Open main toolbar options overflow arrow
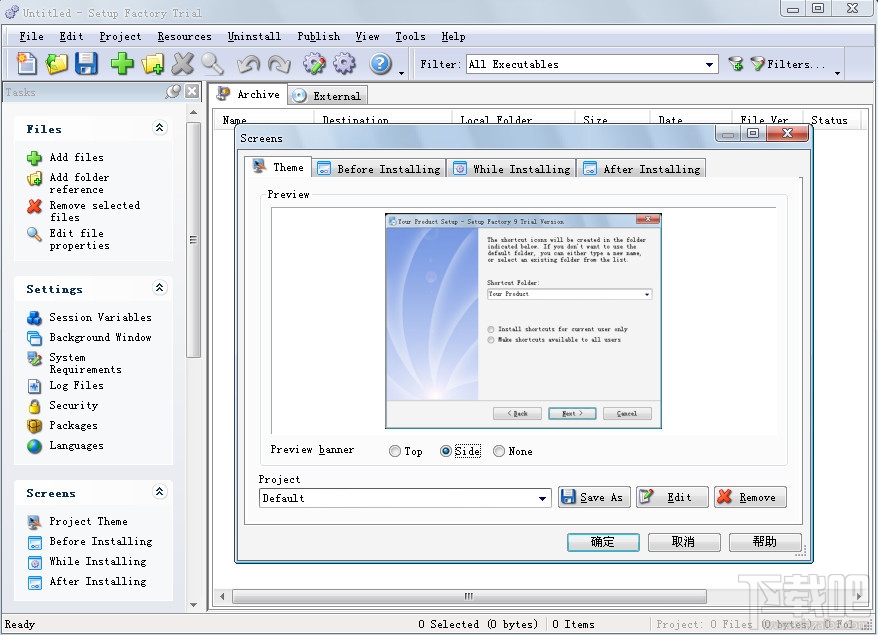 401,73
